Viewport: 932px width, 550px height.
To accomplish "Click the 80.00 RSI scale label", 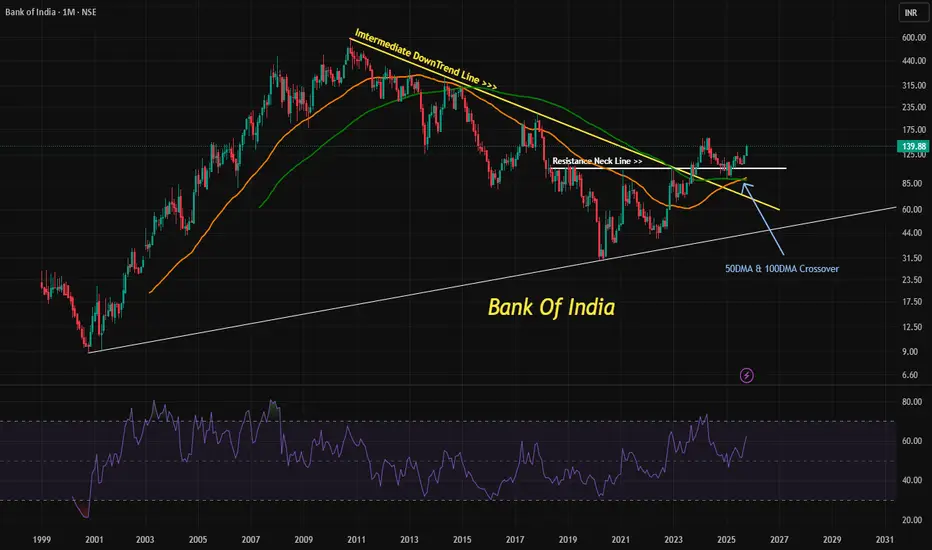I will (x=911, y=402).
